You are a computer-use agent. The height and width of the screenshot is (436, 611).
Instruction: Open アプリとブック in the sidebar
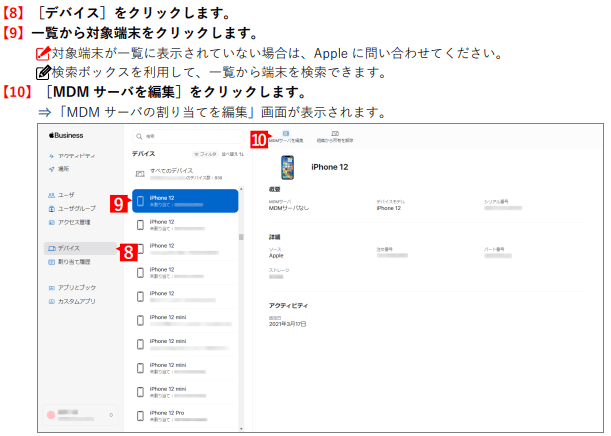tap(72, 288)
